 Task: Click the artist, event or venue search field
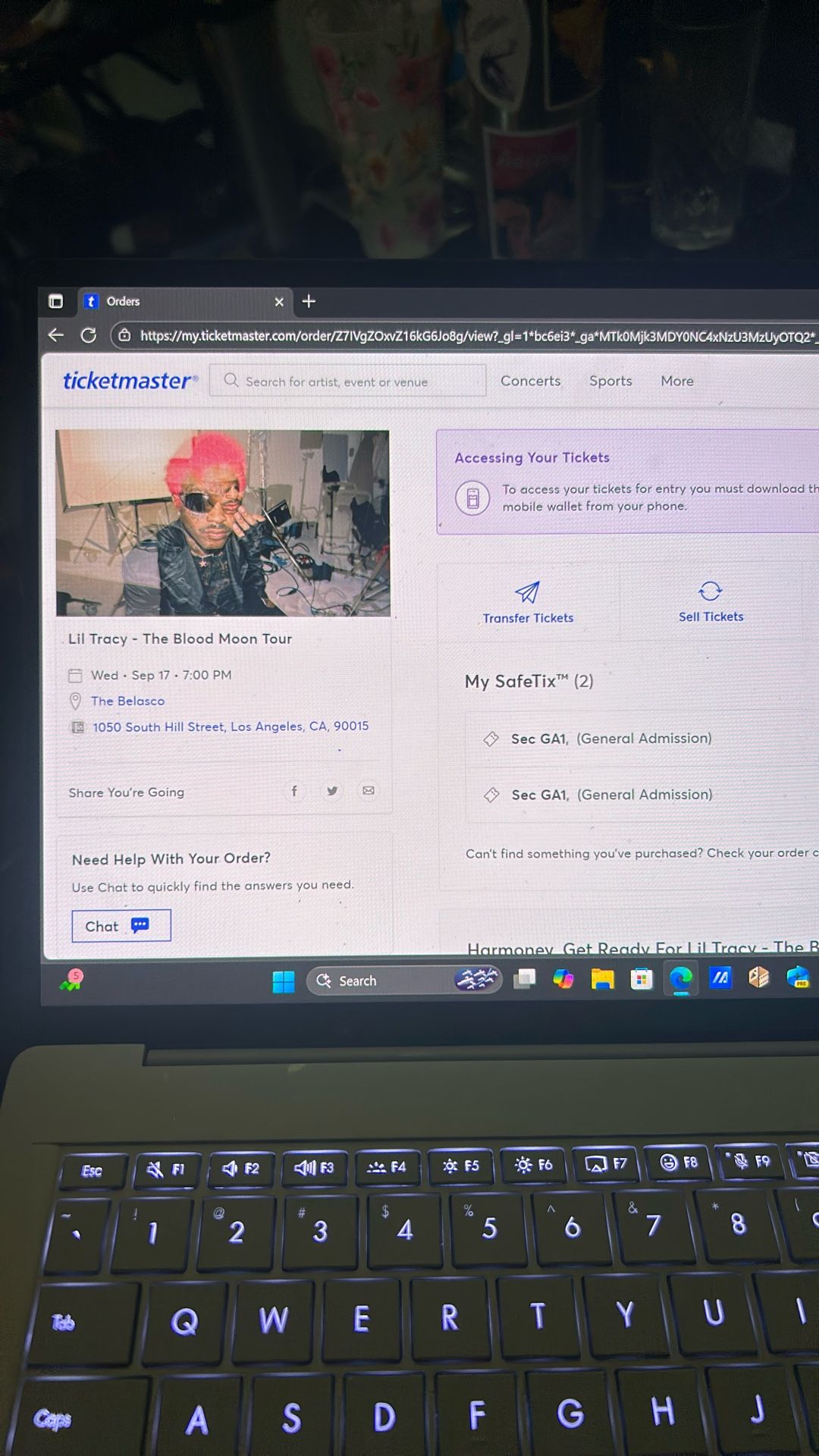[348, 381]
